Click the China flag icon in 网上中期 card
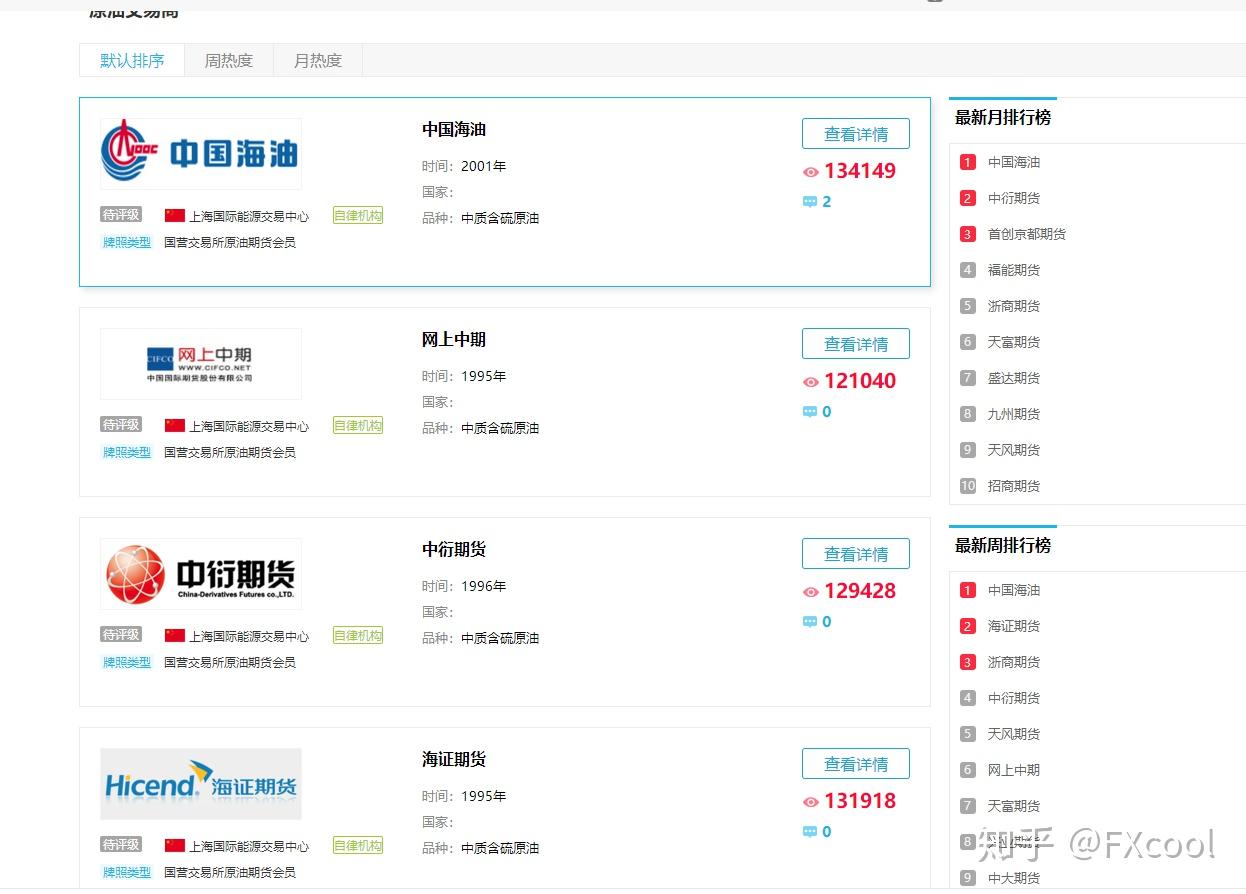The height and width of the screenshot is (894, 1246). click(175, 425)
